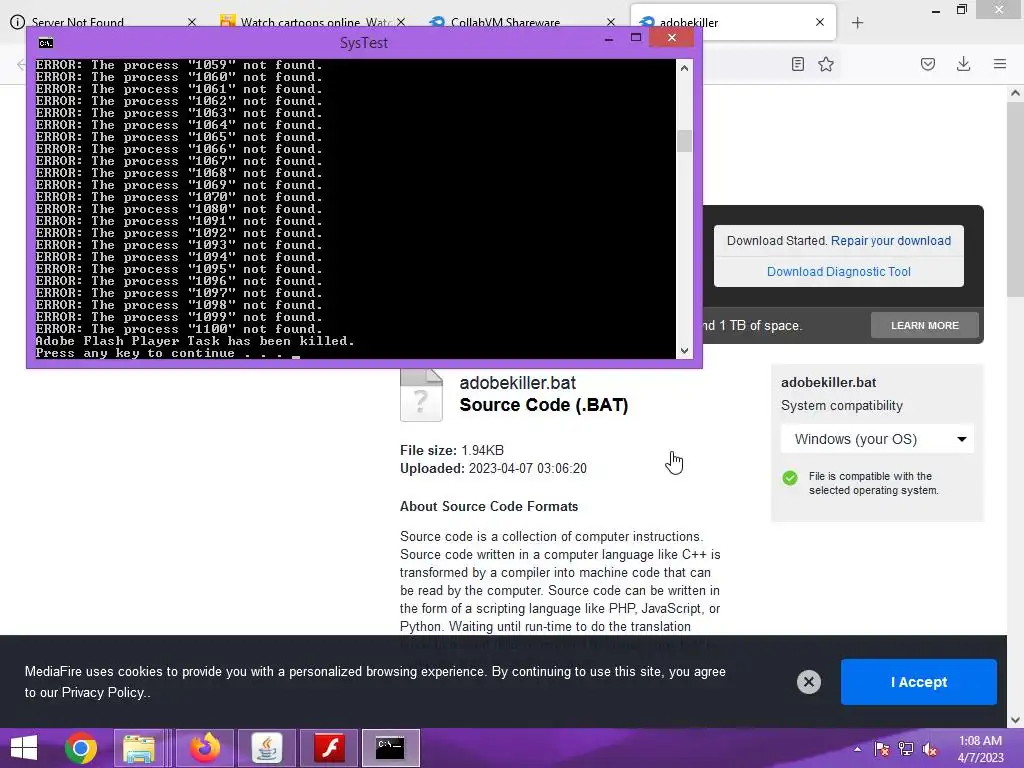Close the CollabVM Shareware tab
This screenshot has width=1024, height=768.
pyautogui.click(x=611, y=22)
